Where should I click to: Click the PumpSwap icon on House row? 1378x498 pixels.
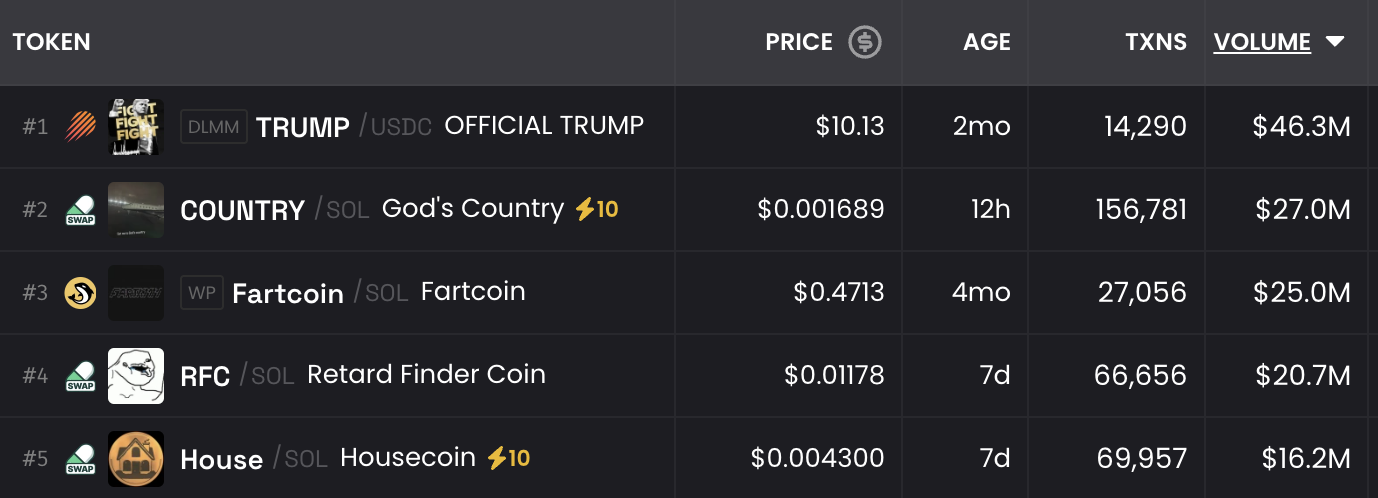point(81,459)
